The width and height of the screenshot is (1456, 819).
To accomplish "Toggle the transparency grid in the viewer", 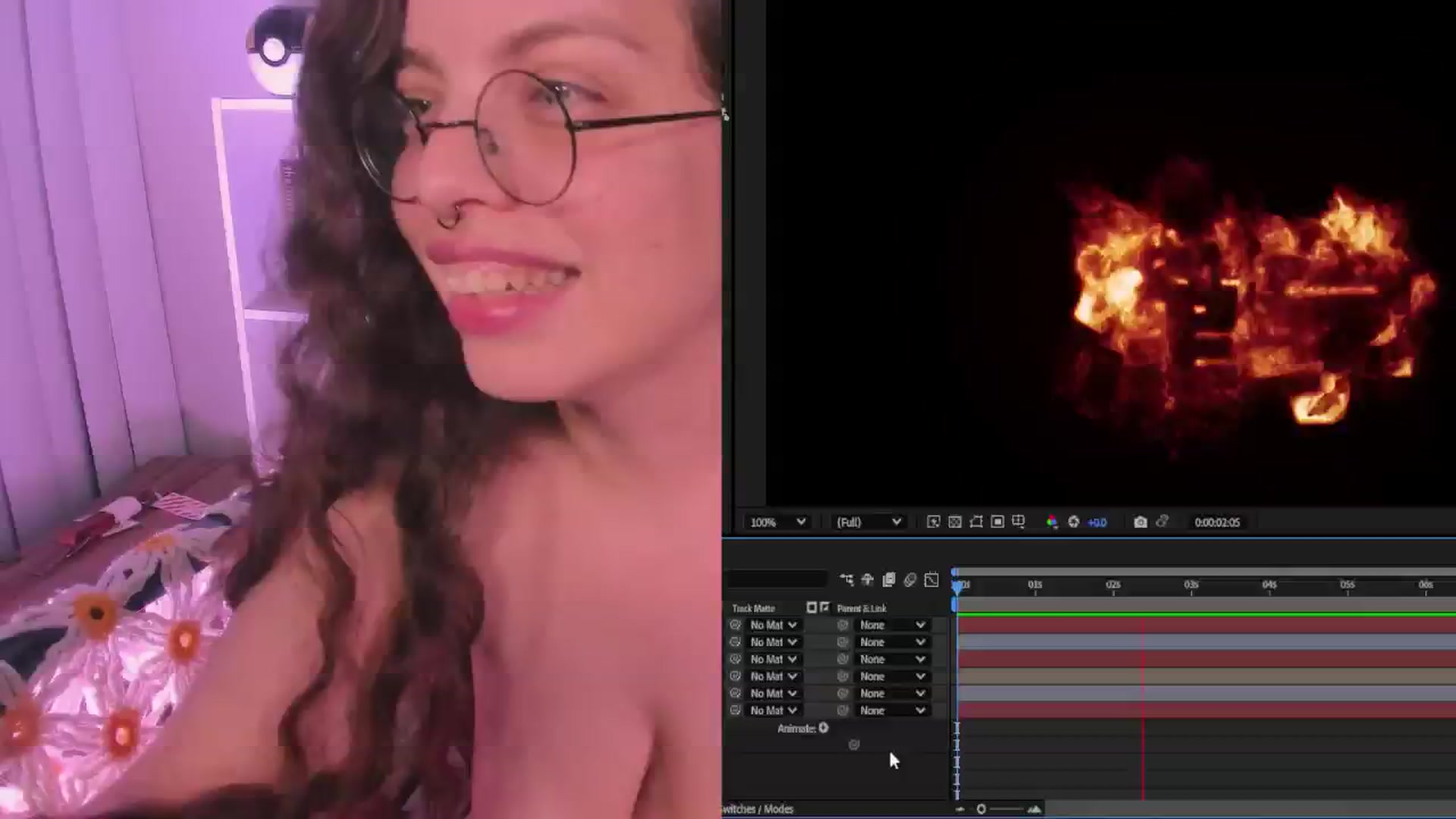I will click(955, 522).
